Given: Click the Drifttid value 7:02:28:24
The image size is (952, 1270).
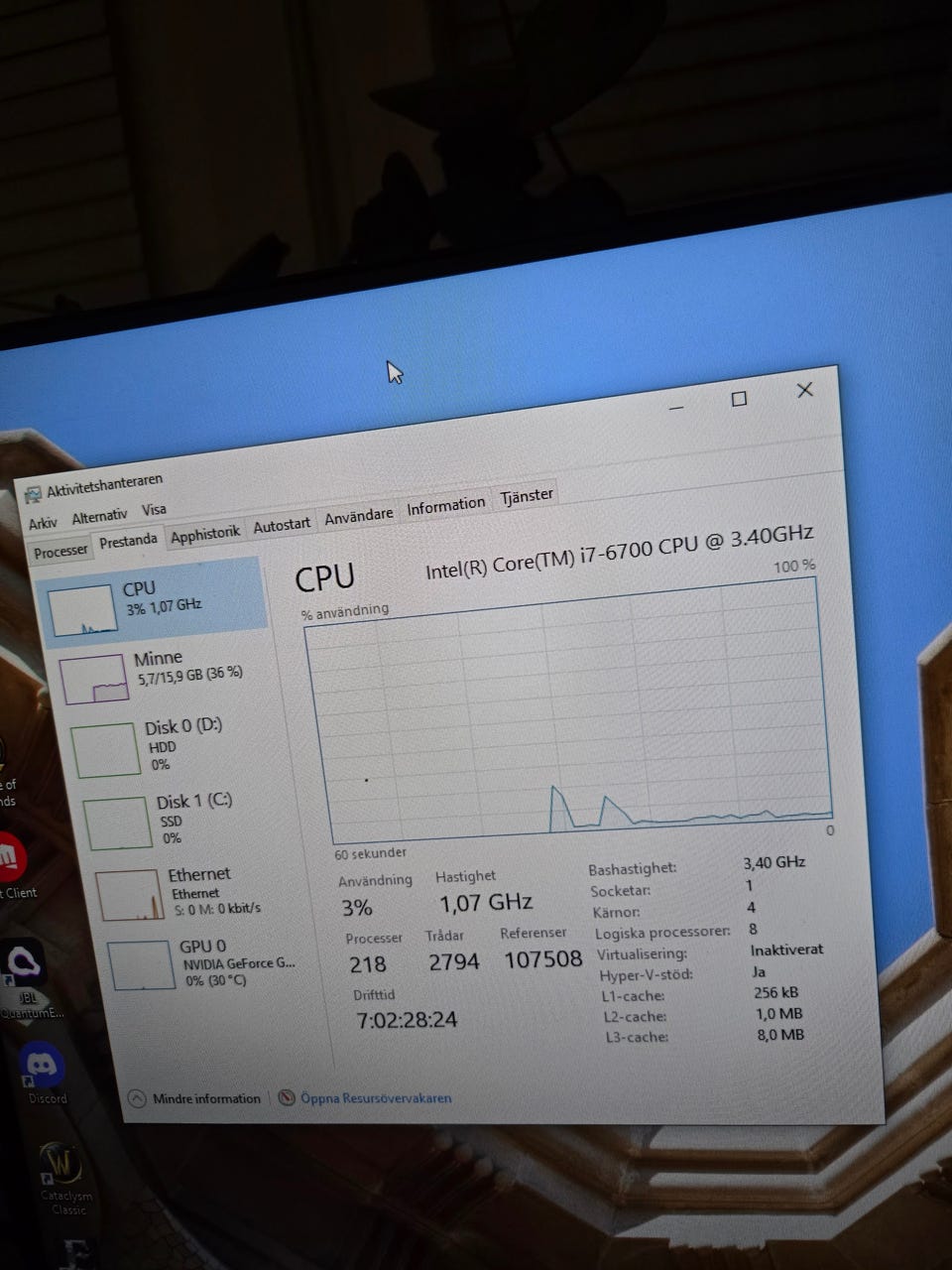Looking at the screenshot, I should click(x=407, y=1020).
